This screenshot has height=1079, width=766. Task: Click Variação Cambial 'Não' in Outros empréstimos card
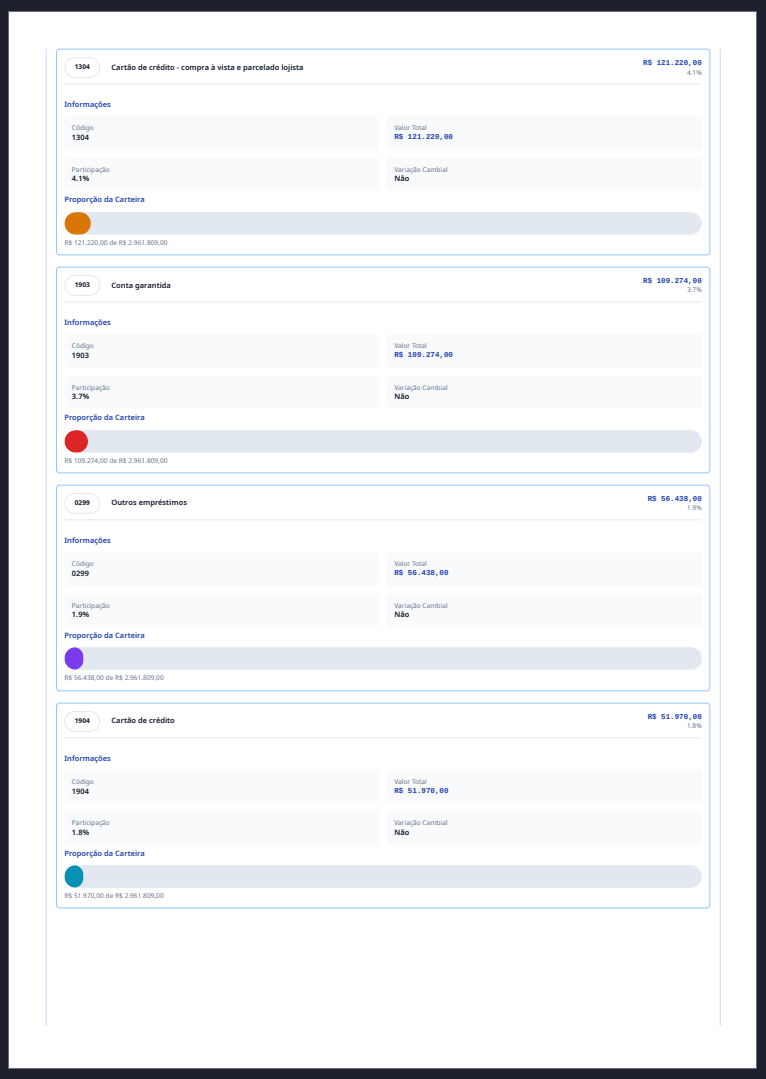pos(544,610)
